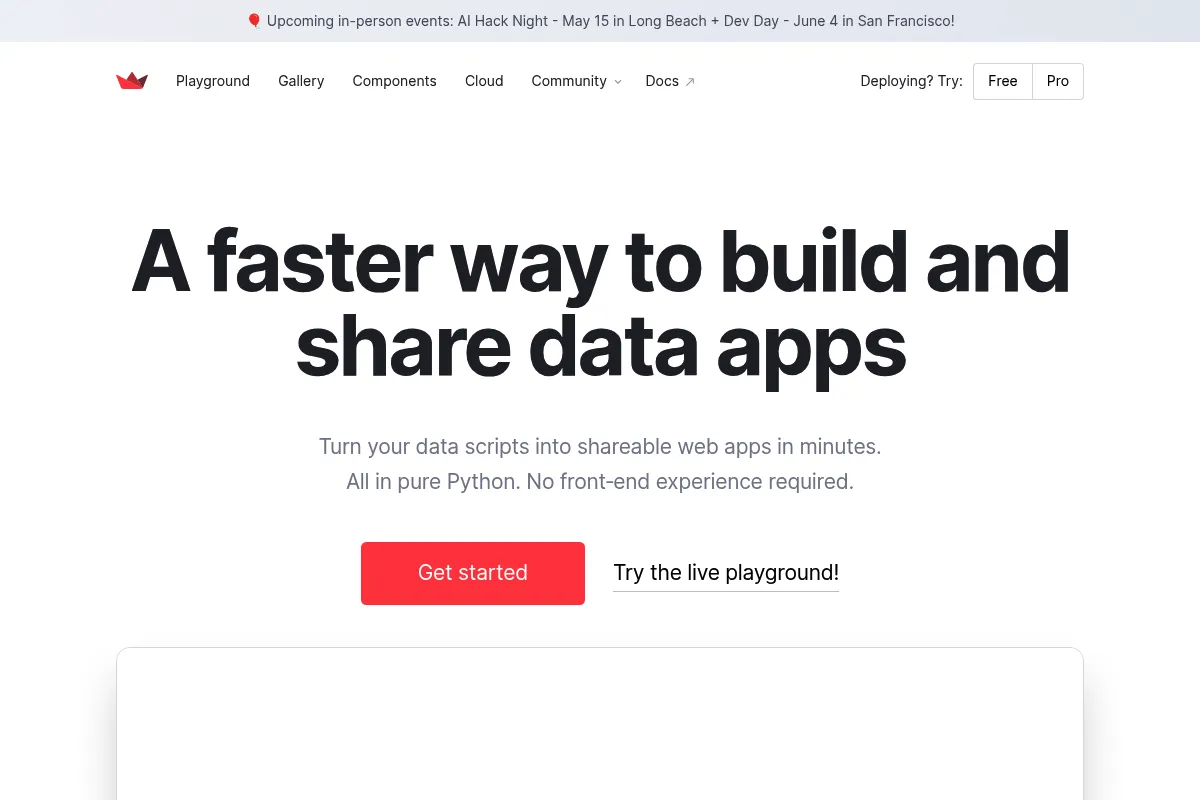Go to the Gallery page
1200x800 pixels.
coord(301,81)
